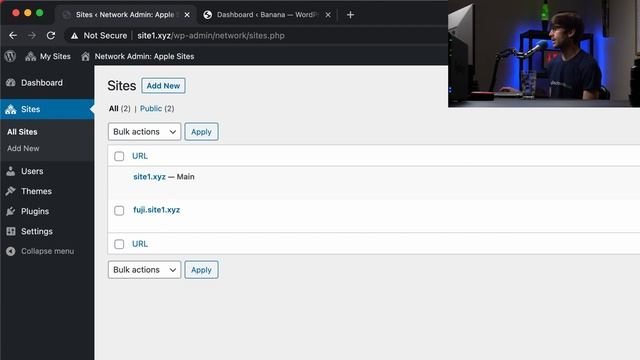640x360 pixels.
Task: Sort by URL column header
Action: click(x=140, y=156)
